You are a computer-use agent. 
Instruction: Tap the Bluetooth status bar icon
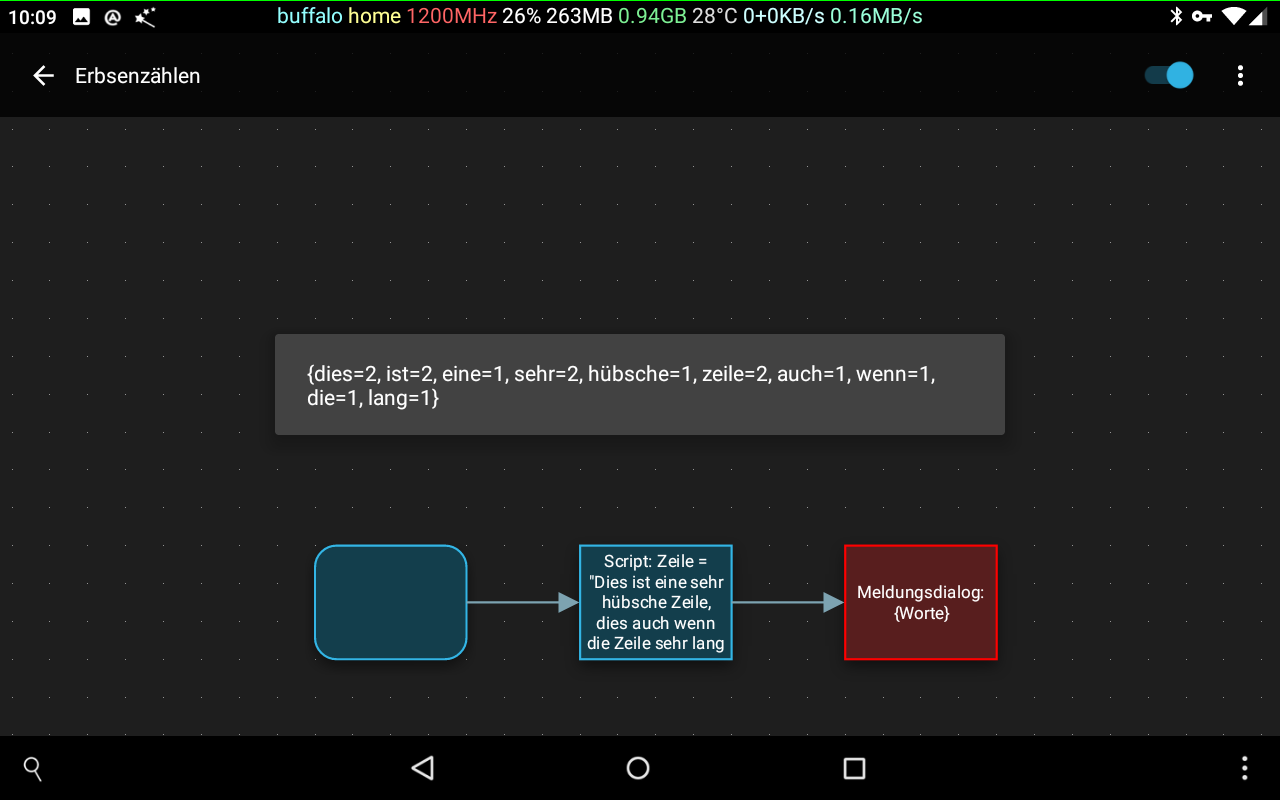tap(1177, 16)
